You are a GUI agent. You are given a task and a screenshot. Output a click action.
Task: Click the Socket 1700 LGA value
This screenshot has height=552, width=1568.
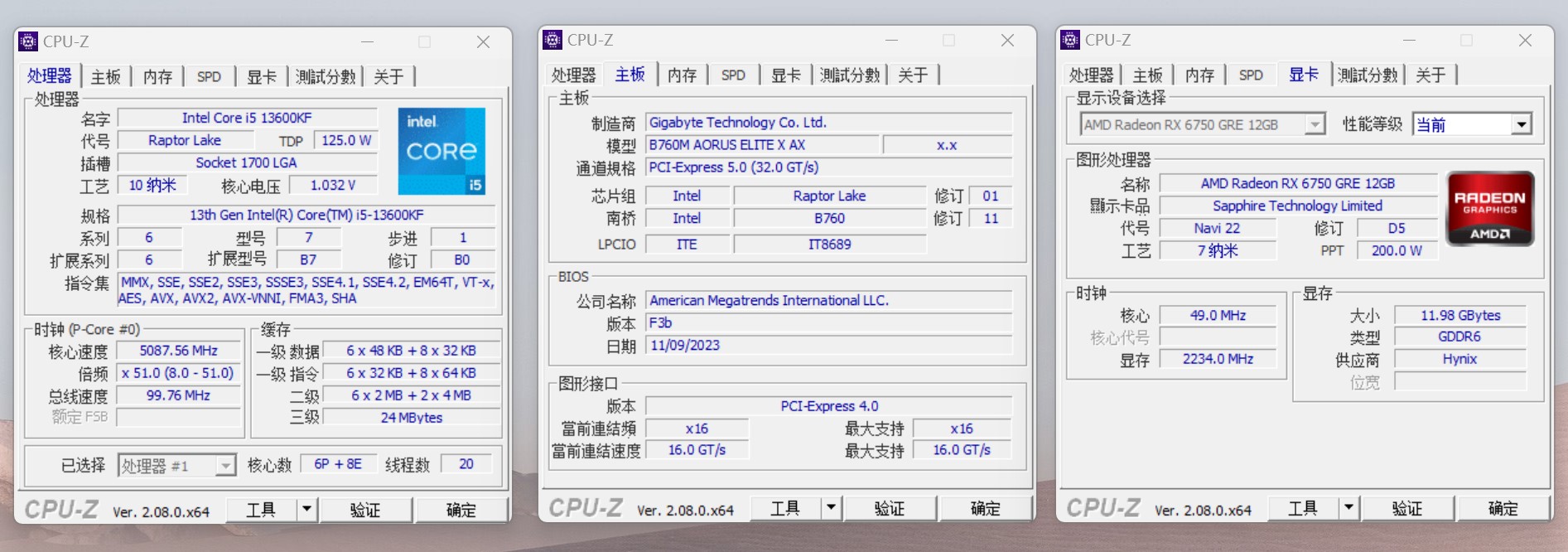tap(247, 162)
